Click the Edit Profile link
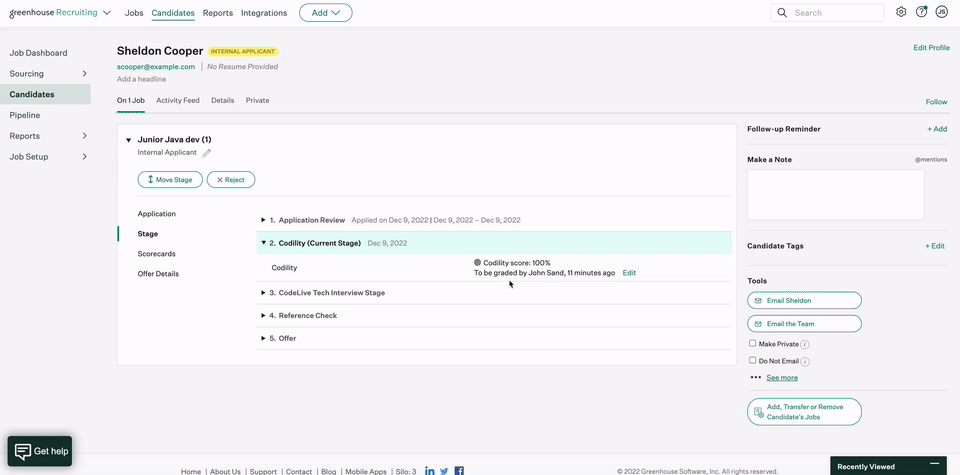 tap(931, 48)
